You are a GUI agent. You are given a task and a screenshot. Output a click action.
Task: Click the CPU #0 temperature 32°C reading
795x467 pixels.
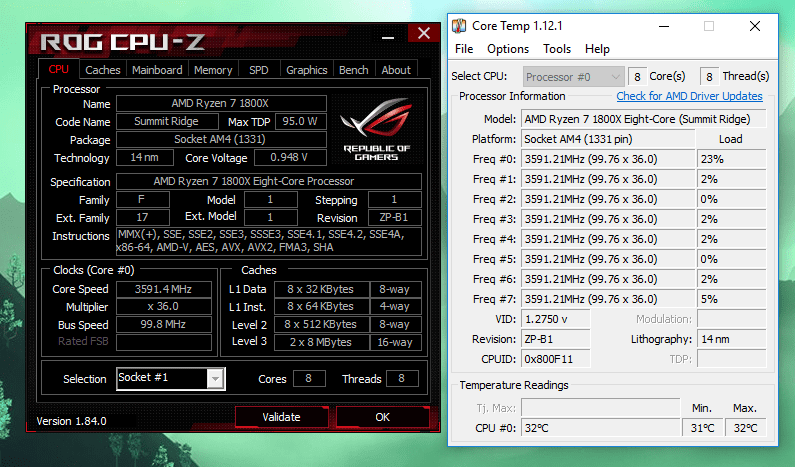point(600,428)
